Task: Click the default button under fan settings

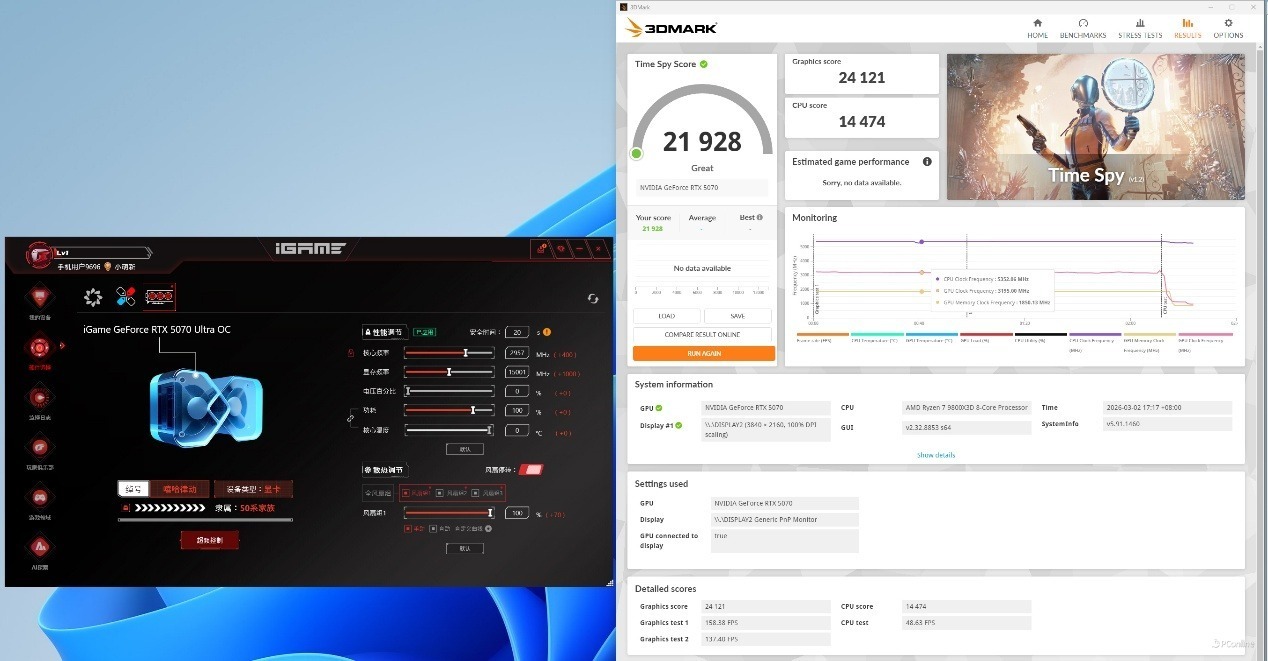Action: [x=464, y=548]
